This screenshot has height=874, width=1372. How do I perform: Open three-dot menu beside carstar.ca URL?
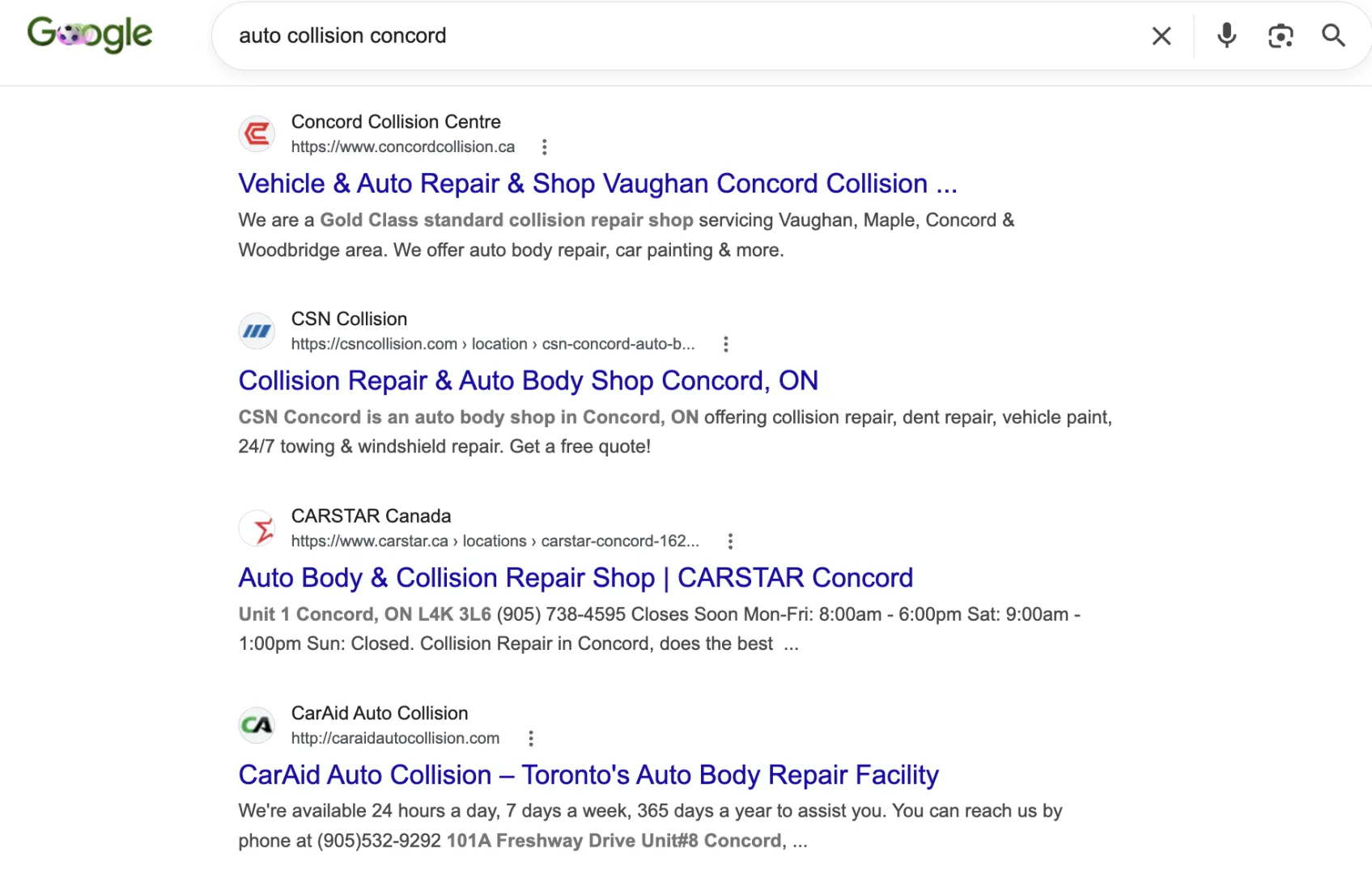[730, 541]
